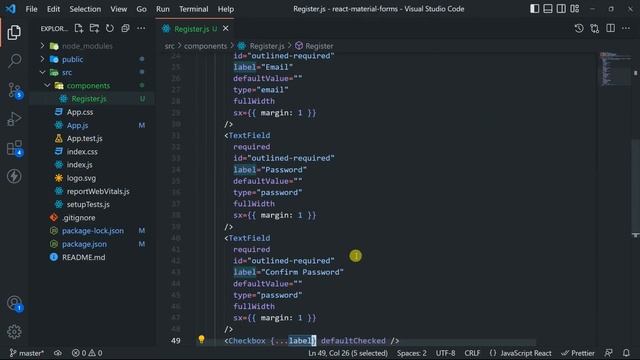Refresh the Explorer tree
The width and height of the screenshot is (640, 360).
coord(110,28)
